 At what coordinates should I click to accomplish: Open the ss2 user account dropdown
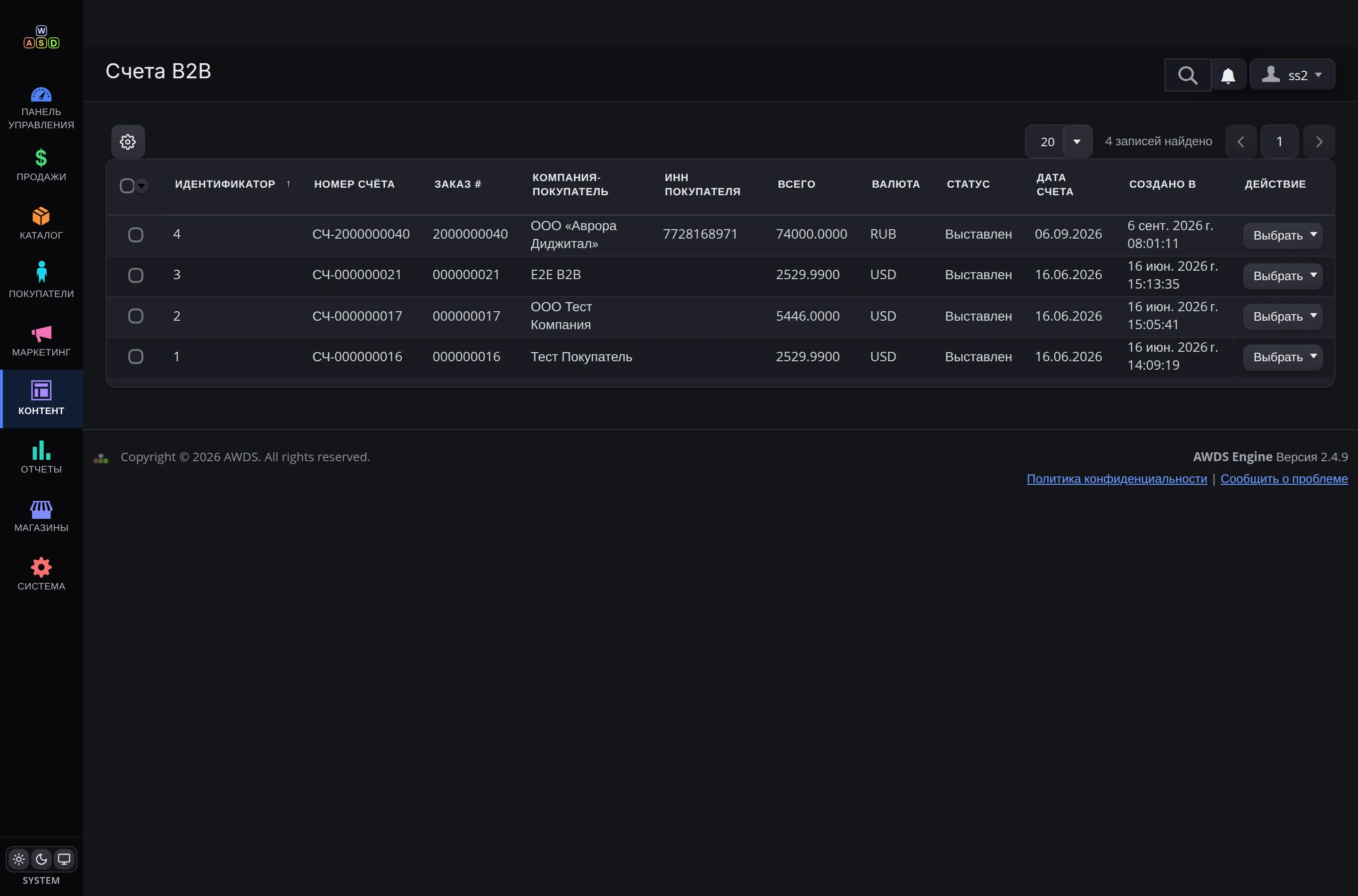(x=1292, y=75)
